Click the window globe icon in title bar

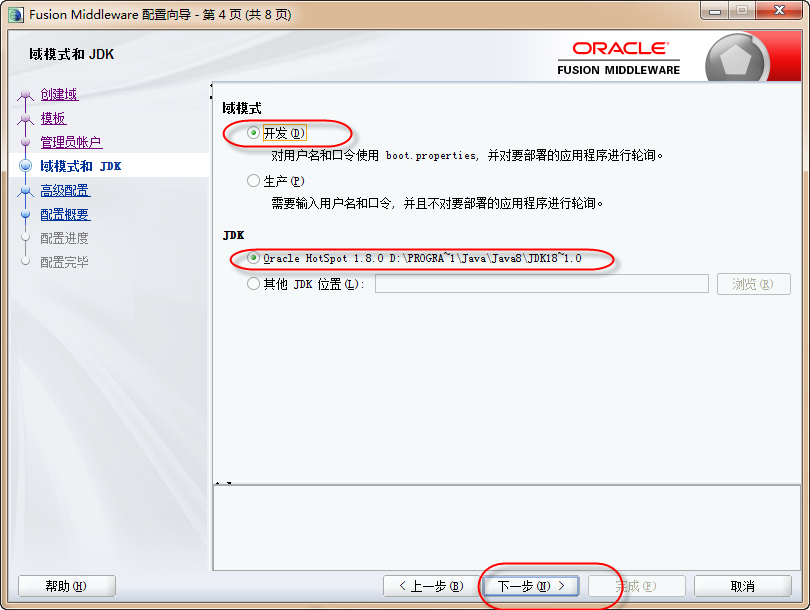click(16, 14)
